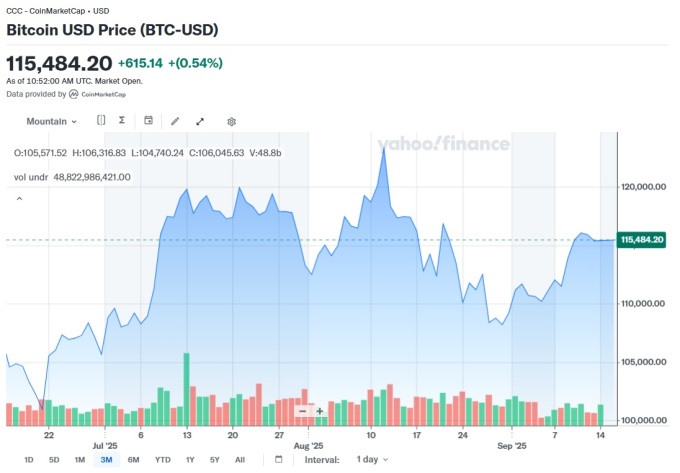The image size is (680, 473).
Task: Select the YTD range tab
Action: (x=163, y=460)
